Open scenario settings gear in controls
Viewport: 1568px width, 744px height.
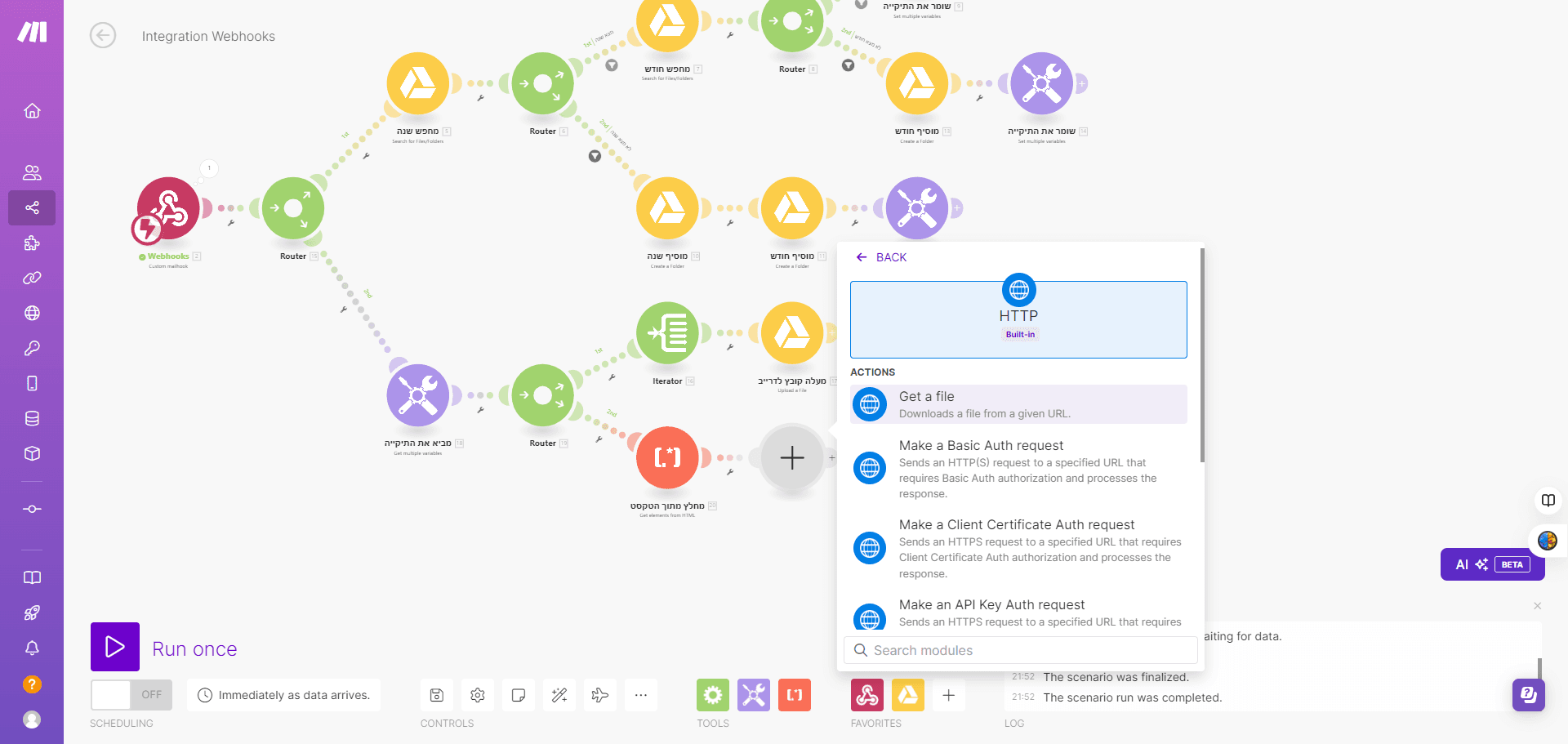click(x=478, y=695)
